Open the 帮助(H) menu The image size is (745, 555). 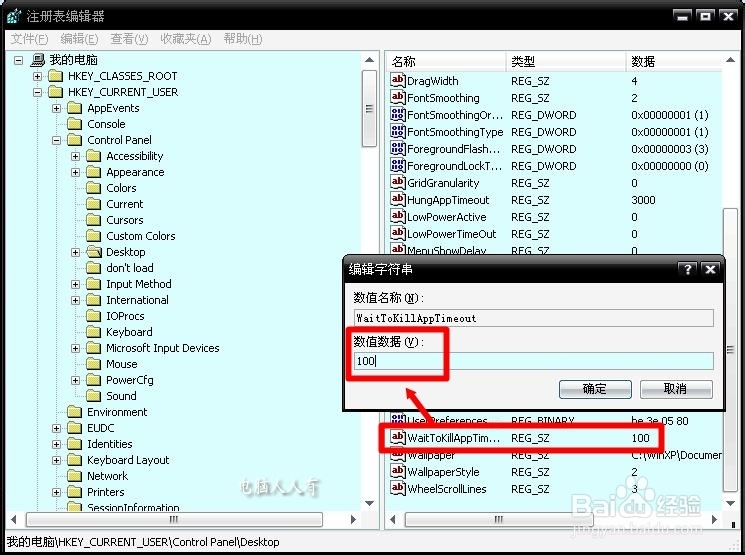[x=242, y=39]
